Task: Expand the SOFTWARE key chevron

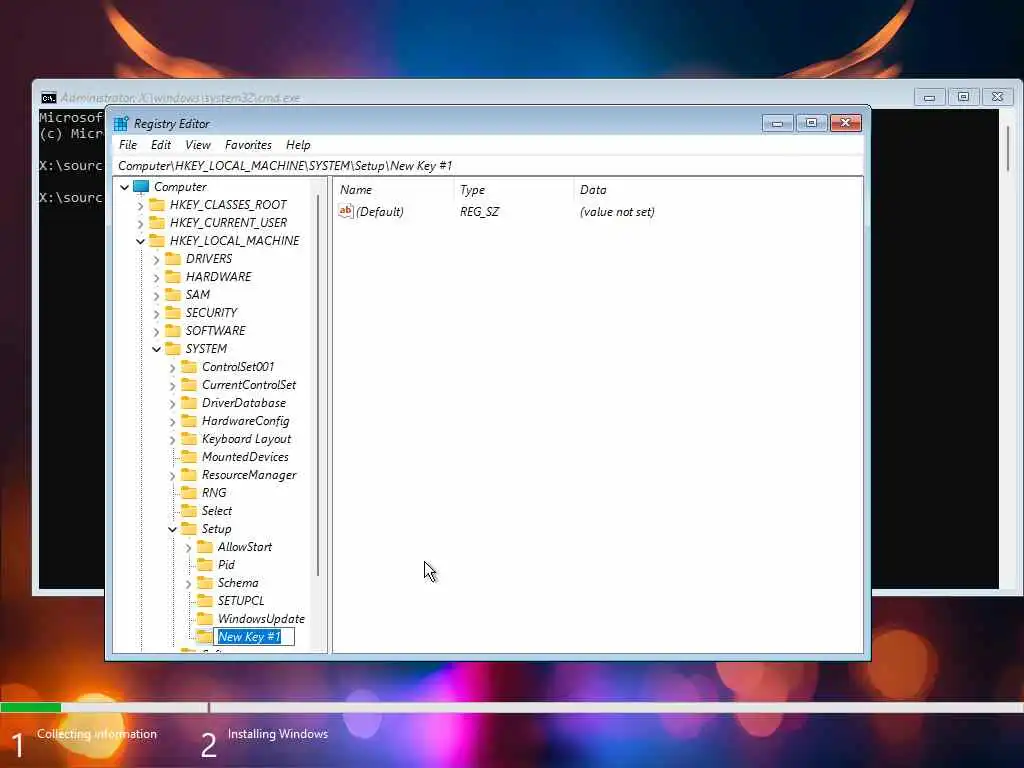Action: [156, 332]
